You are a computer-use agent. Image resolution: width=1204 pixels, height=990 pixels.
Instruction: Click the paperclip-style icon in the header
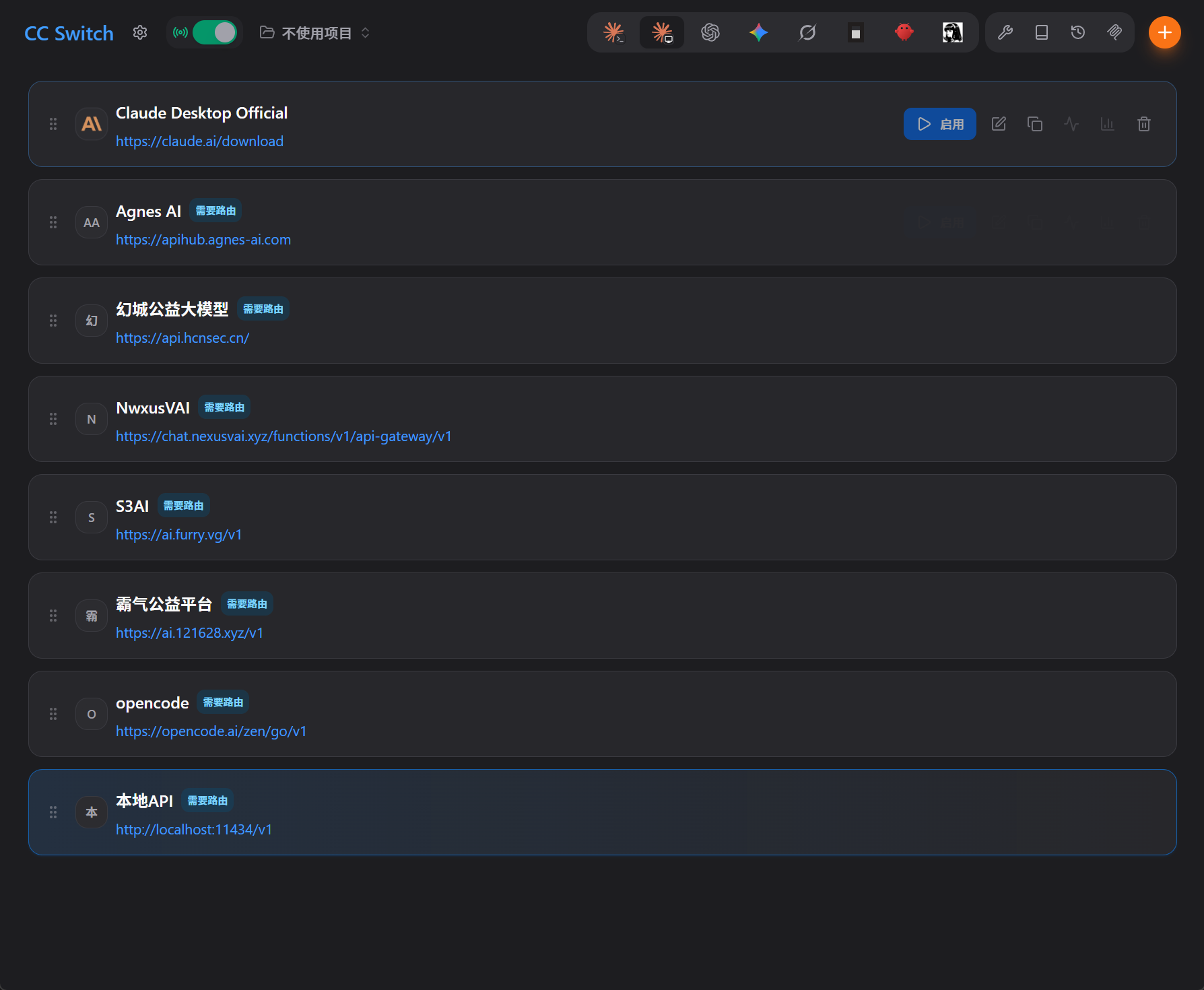point(1114,32)
